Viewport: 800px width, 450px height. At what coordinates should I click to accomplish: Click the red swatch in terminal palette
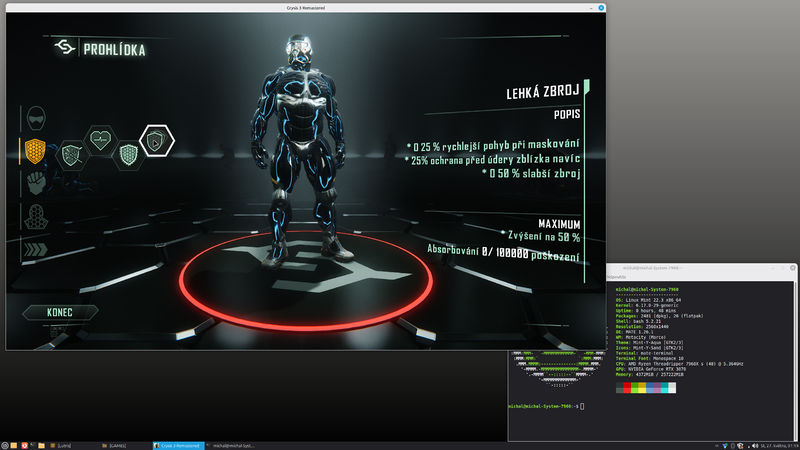pos(627,388)
